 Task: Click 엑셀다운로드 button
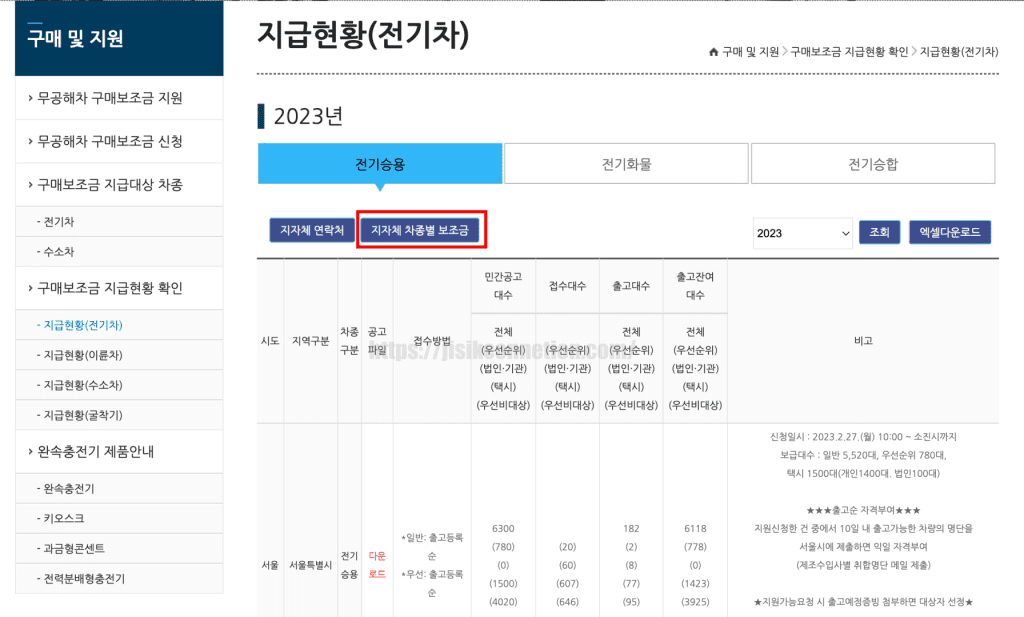click(950, 232)
